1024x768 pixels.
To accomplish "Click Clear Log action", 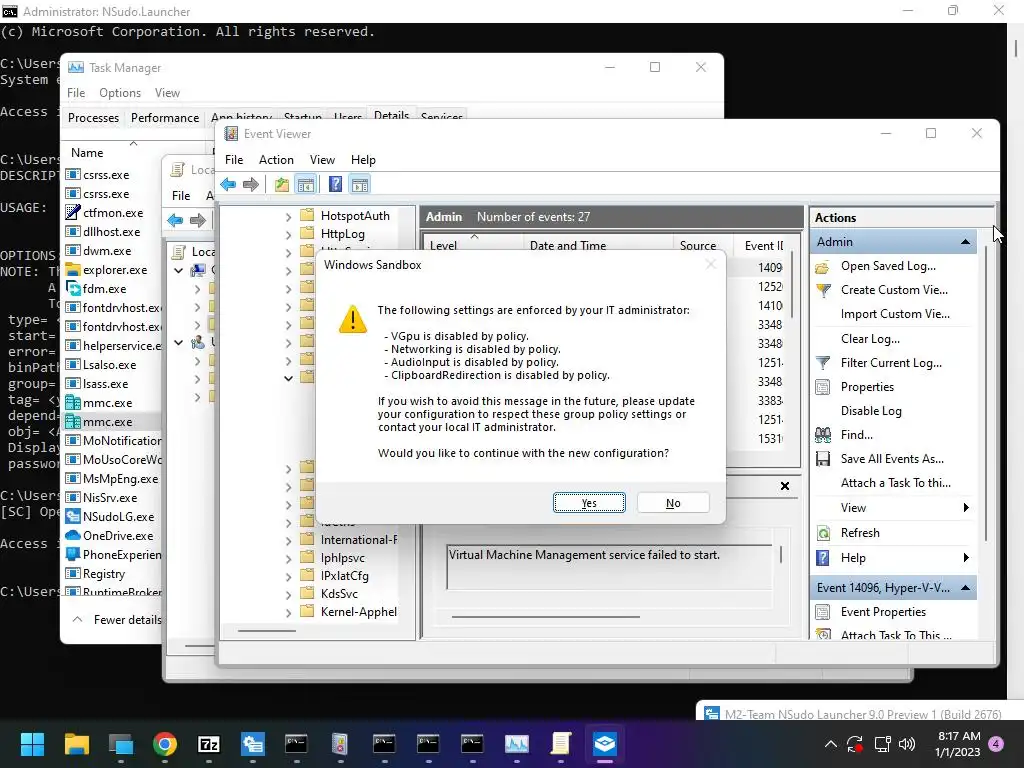I will [x=870, y=339].
